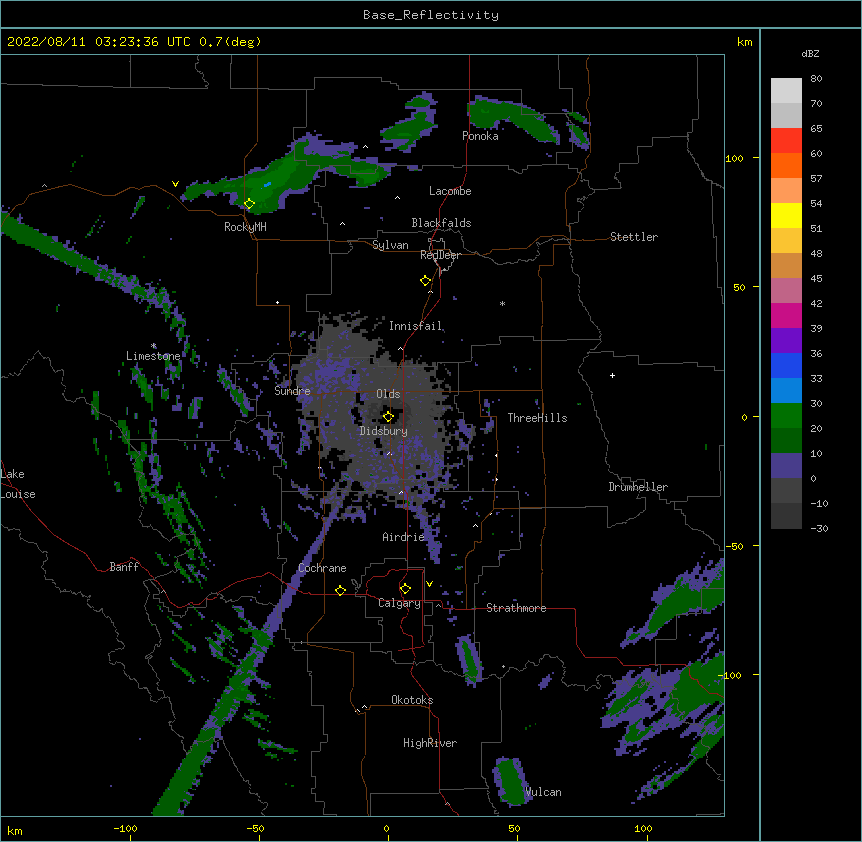Viewport: 862px width, 842px height.
Task: Select the yellow v marker northwest of RockyMH
Action: pos(175,184)
